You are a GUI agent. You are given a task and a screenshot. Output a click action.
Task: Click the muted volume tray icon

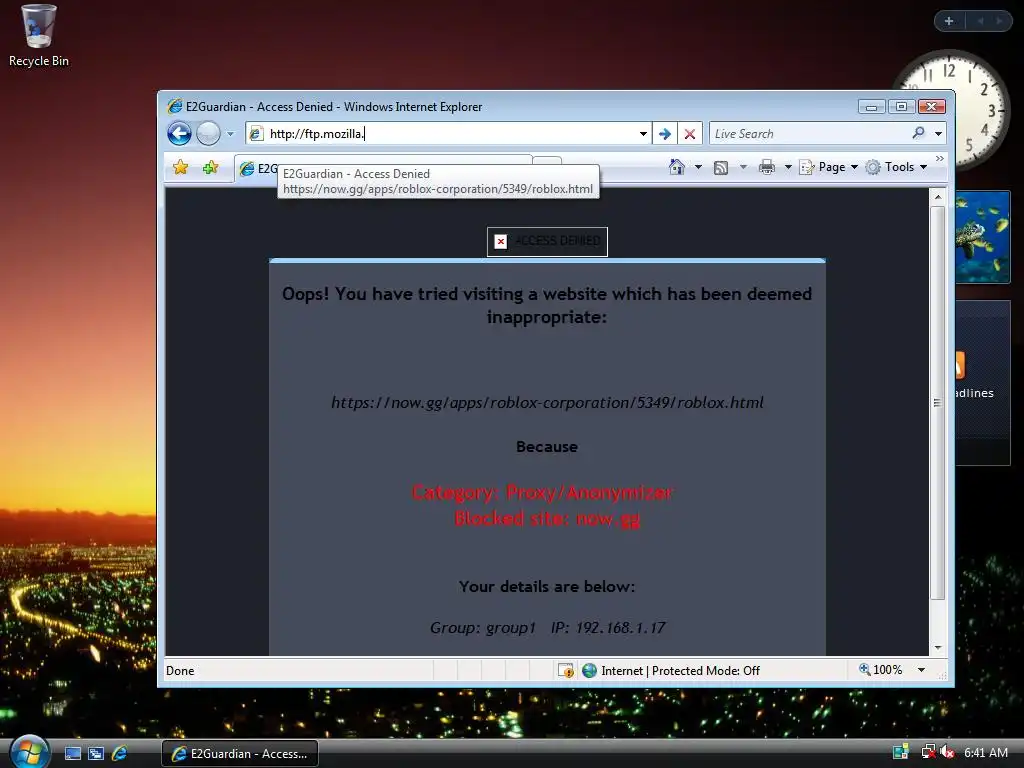947,752
